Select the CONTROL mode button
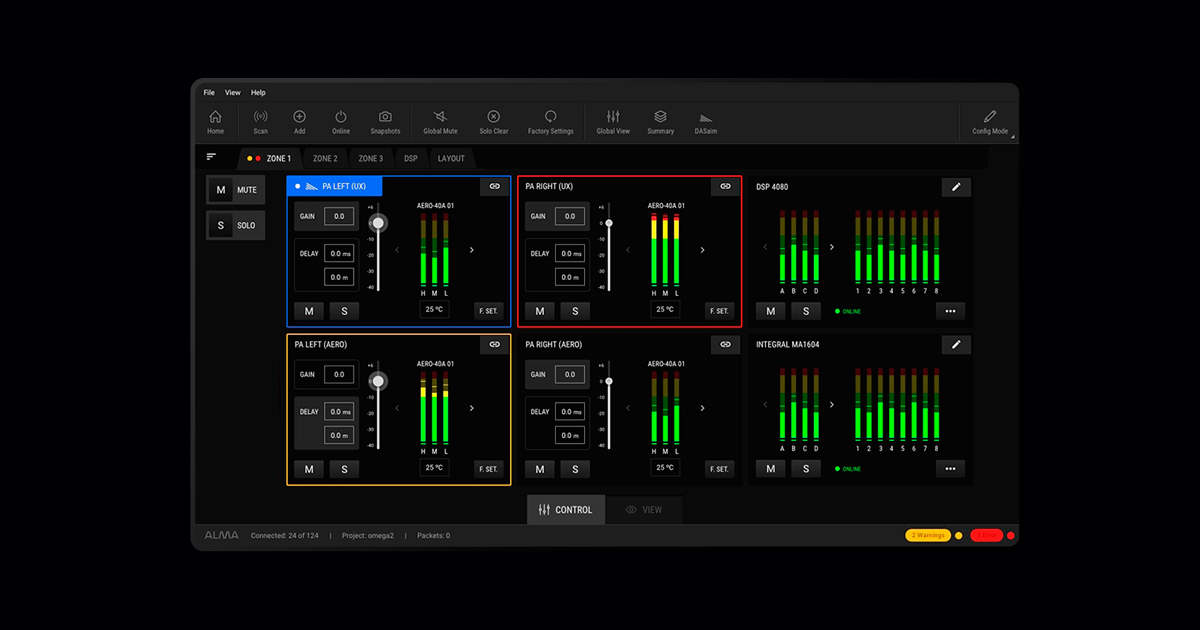Image resolution: width=1200 pixels, height=630 pixels. (566, 510)
